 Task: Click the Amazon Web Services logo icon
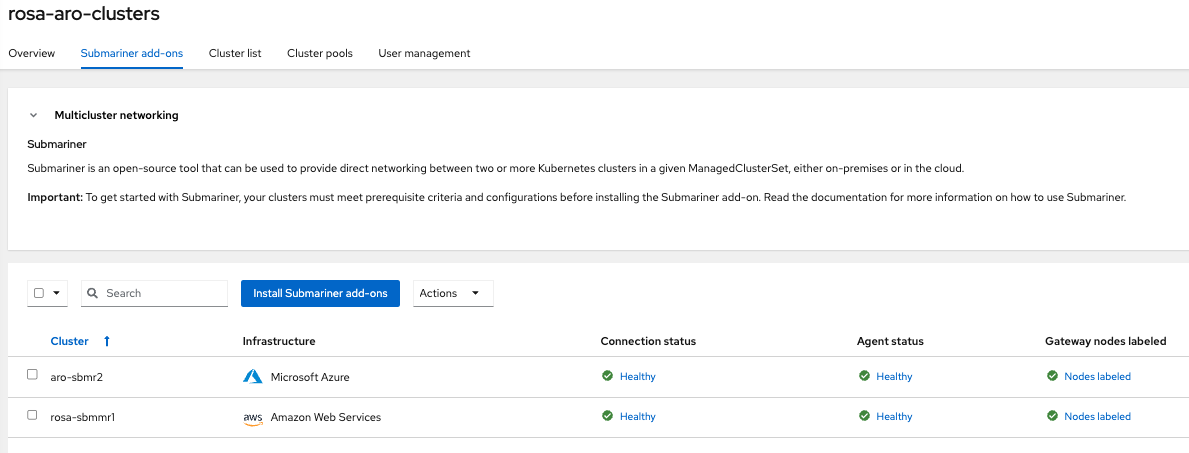pos(252,417)
